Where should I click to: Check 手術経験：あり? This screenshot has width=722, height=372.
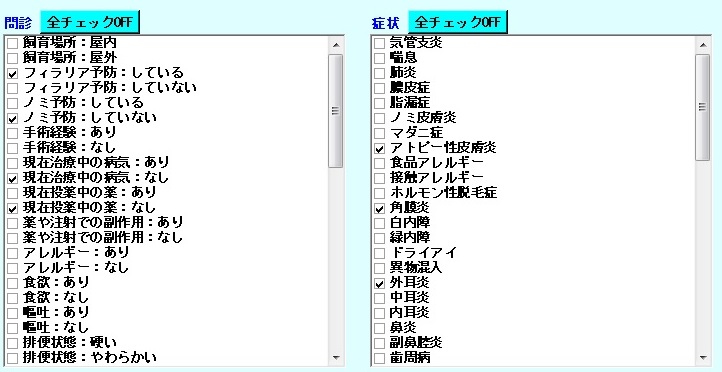(13, 134)
